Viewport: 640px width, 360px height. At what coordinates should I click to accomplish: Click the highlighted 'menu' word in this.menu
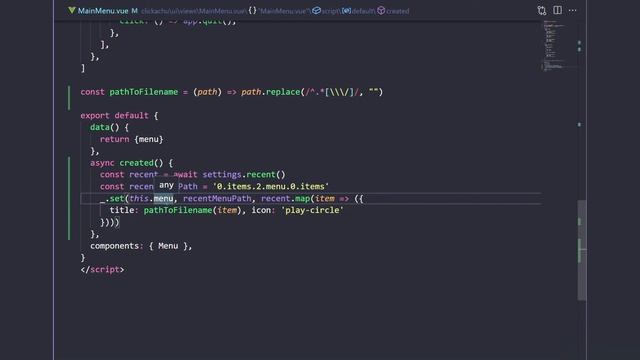(x=163, y=198)
